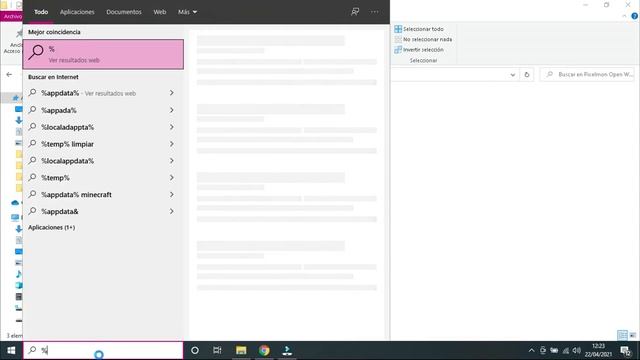Open File Explorer from the taskbar
The height and width of the screenshot is (360, 640).
pyautogui.click(x=241, y=350)
